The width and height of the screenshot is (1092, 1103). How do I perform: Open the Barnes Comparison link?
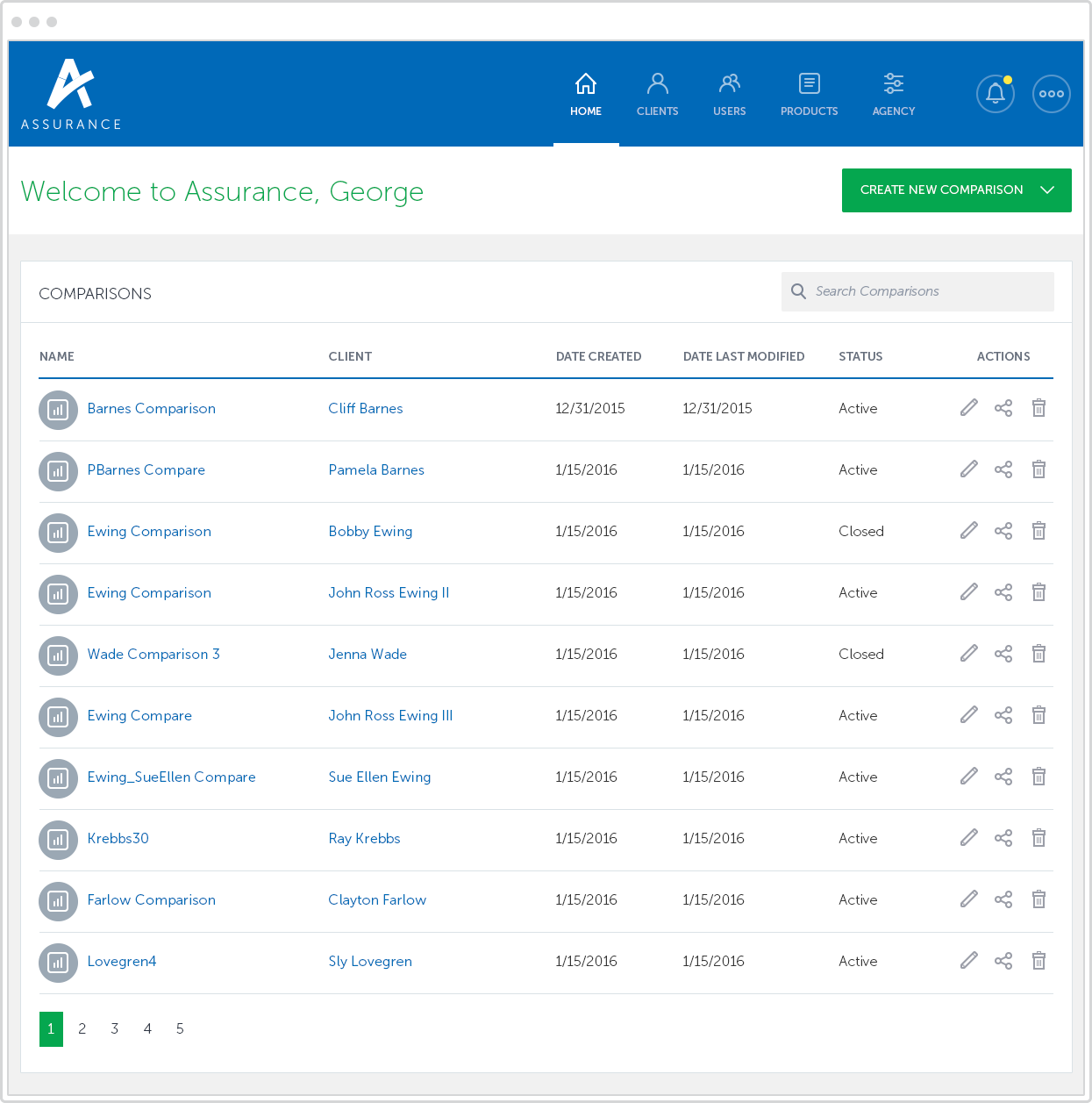point(152,408)
